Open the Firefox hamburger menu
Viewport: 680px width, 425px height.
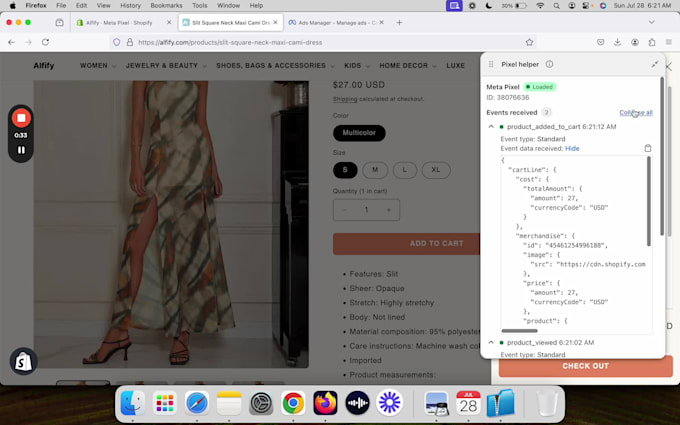pyautogui.click(x=668, y=42)
